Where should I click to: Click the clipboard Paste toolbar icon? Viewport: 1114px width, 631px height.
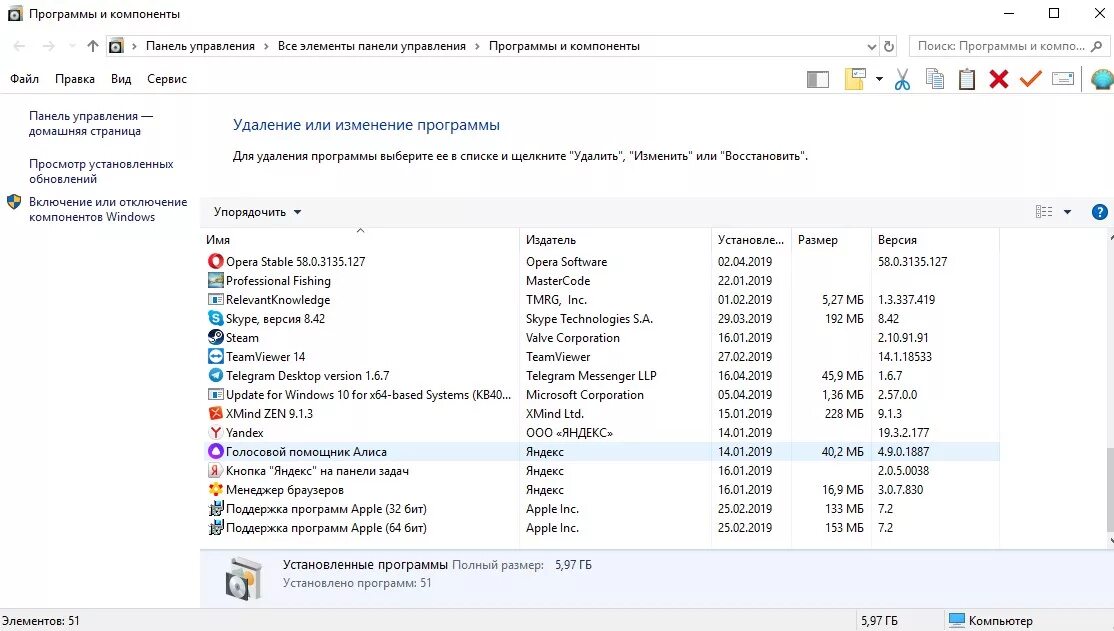point(966,79)
